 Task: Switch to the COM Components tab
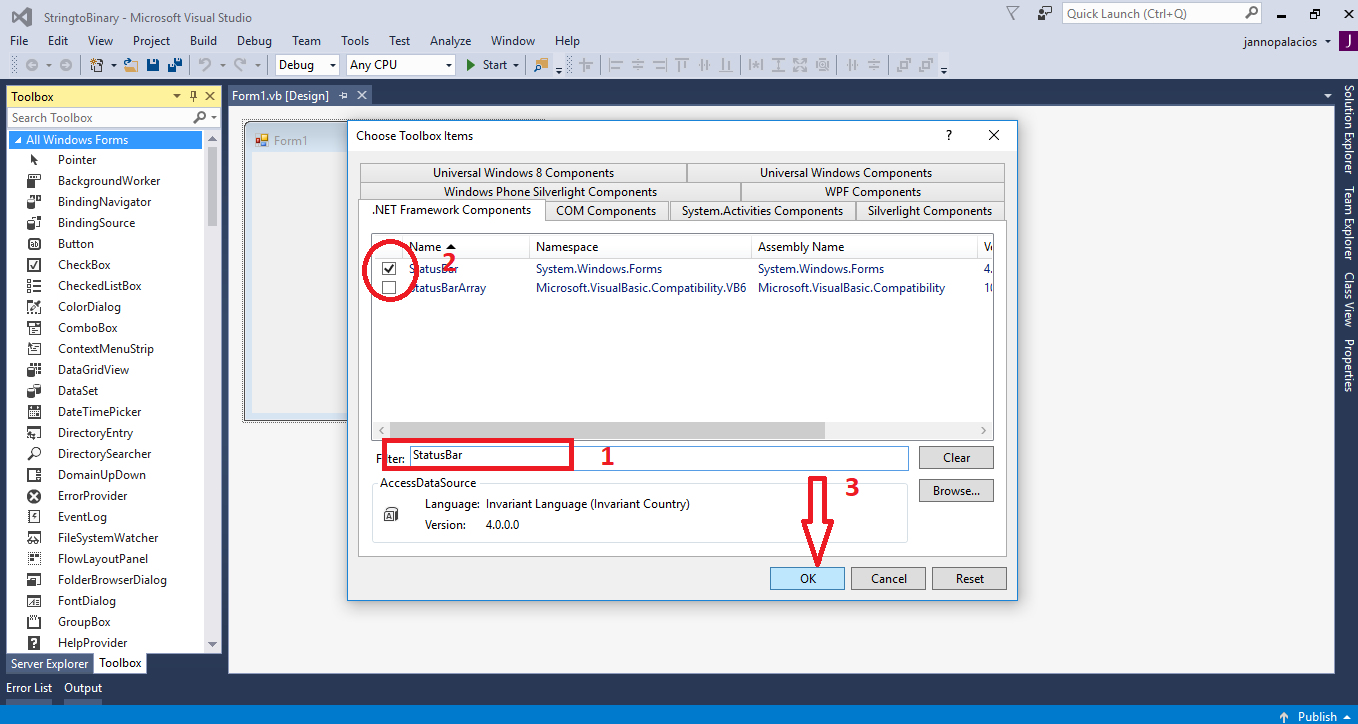[x=606, y=211]
